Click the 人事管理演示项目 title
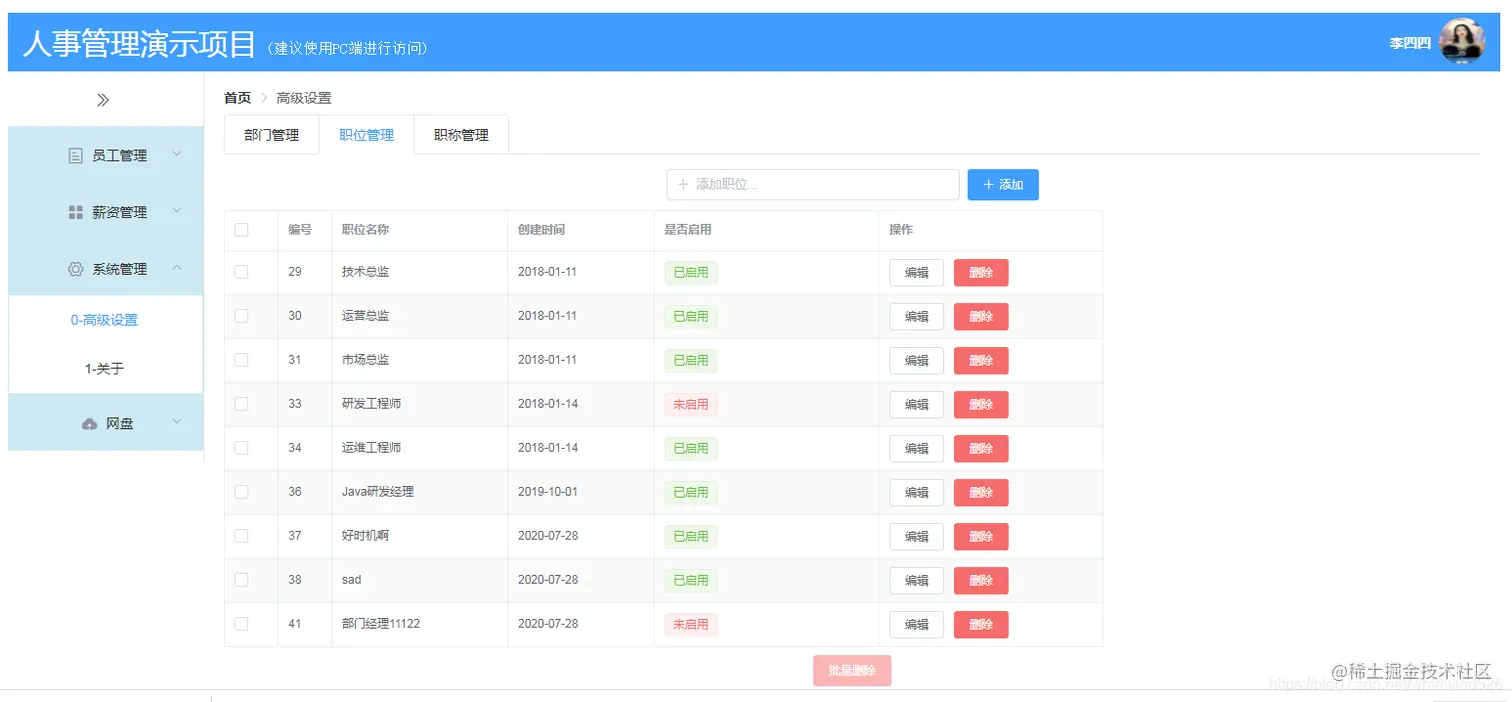The width and height of the screenshot is (1512, 702). [139, 44]
